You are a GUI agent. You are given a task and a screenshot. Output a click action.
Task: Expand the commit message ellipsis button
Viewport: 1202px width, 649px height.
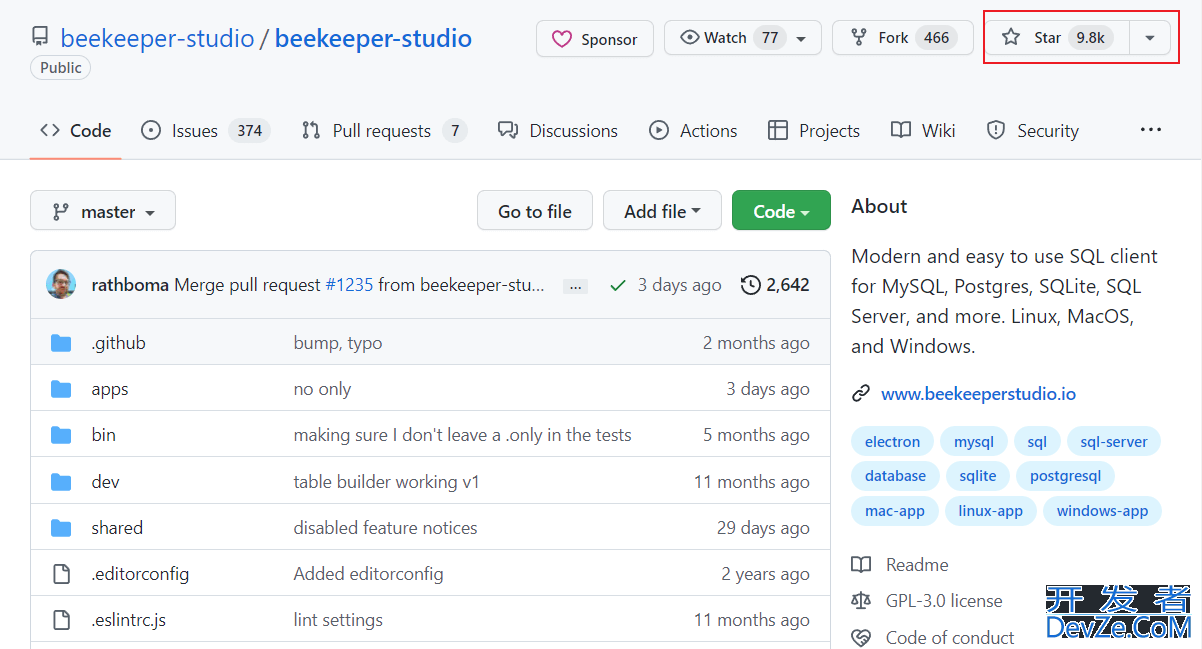point(575,286)
